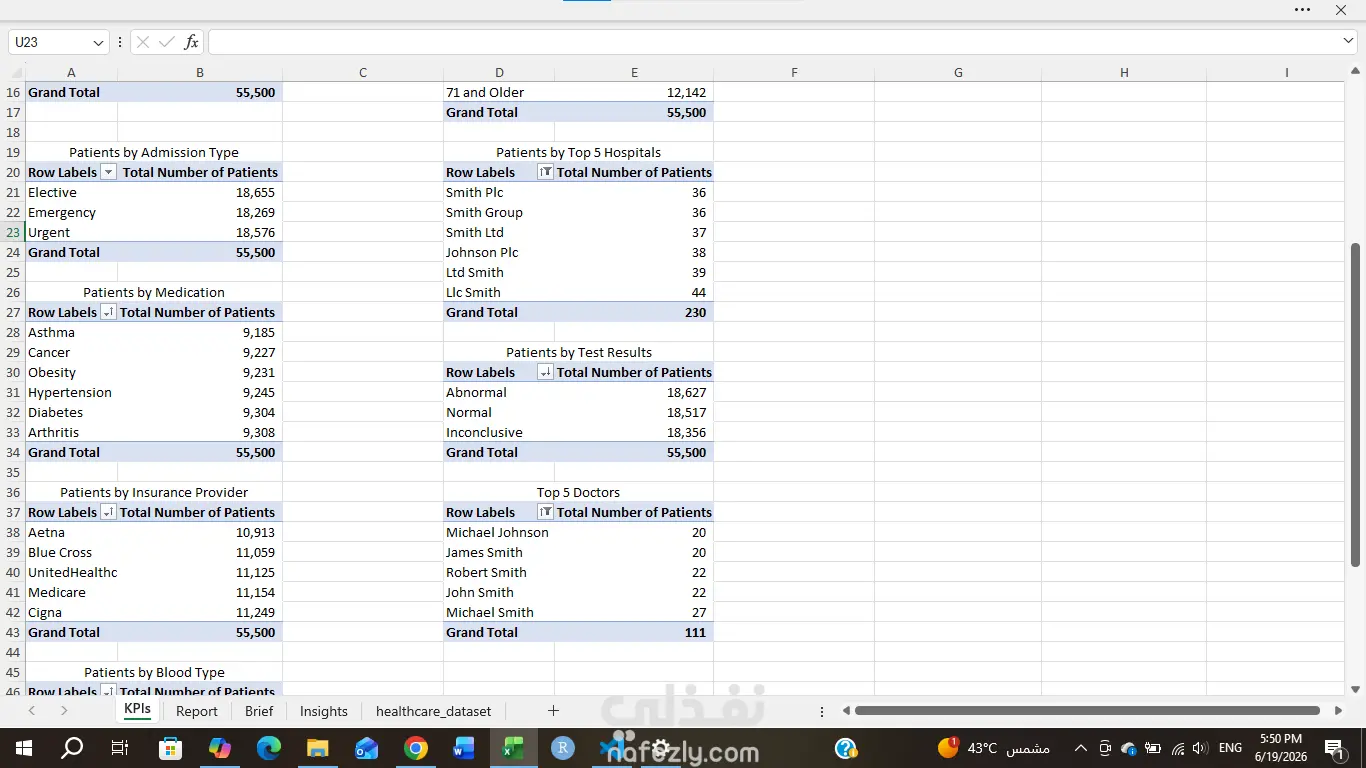Open Windows Search from the taskbar
Viewport: 1366px width, 768px height.
[72, 748]
